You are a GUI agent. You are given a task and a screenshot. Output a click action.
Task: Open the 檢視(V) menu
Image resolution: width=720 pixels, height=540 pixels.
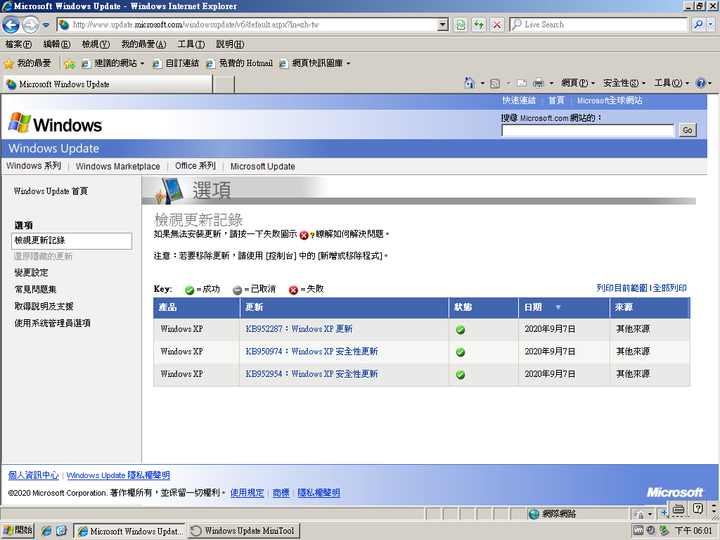[96, 45]
